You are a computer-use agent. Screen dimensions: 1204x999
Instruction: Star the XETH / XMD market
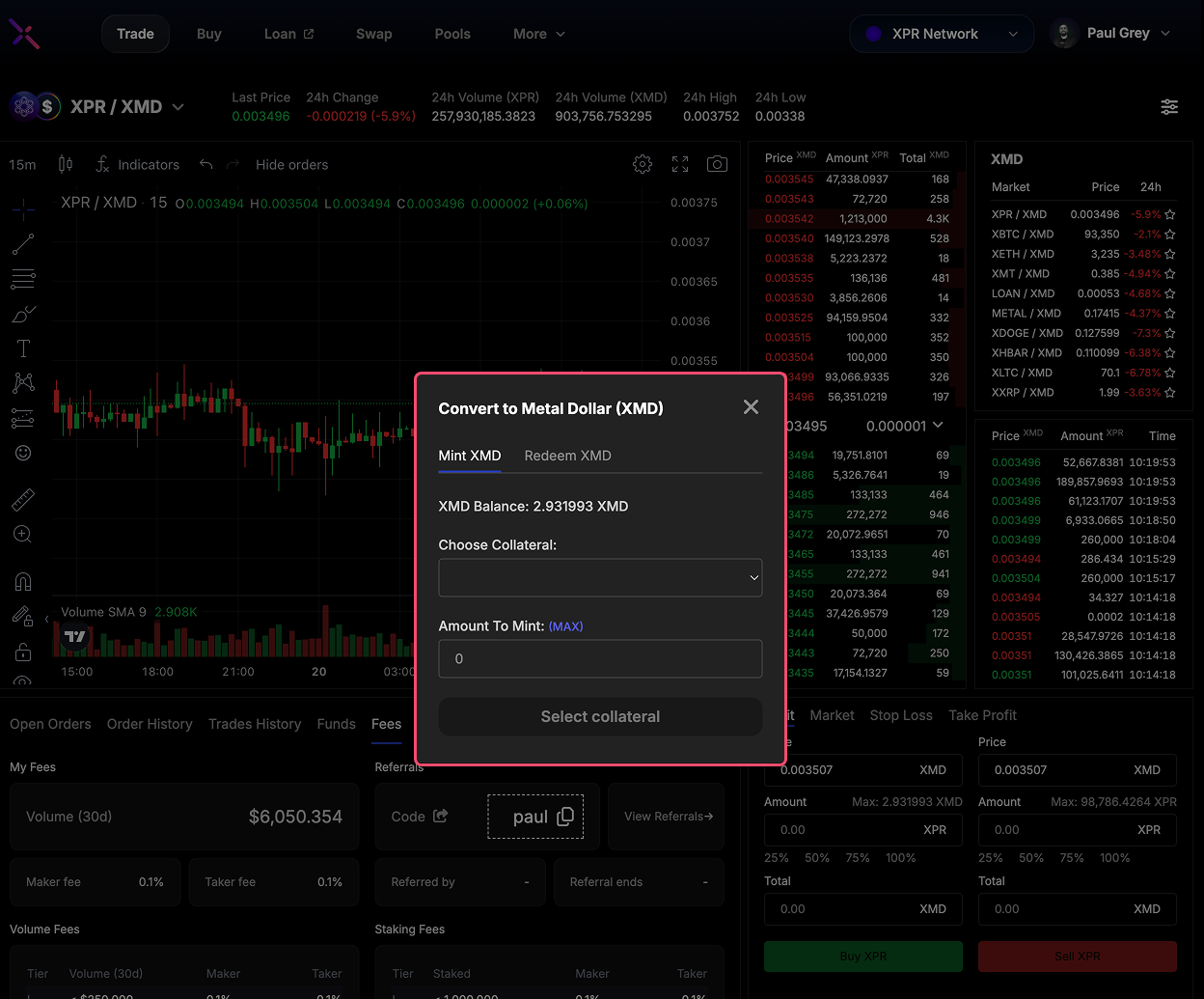coord(1170,254)
